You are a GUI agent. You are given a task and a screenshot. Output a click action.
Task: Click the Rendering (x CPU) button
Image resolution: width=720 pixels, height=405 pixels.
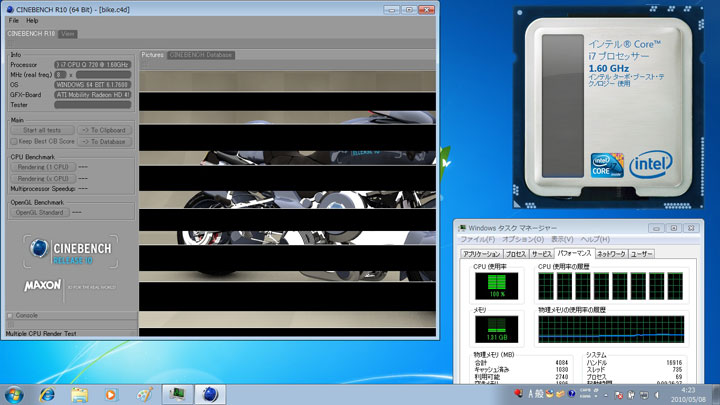[43, 179]
